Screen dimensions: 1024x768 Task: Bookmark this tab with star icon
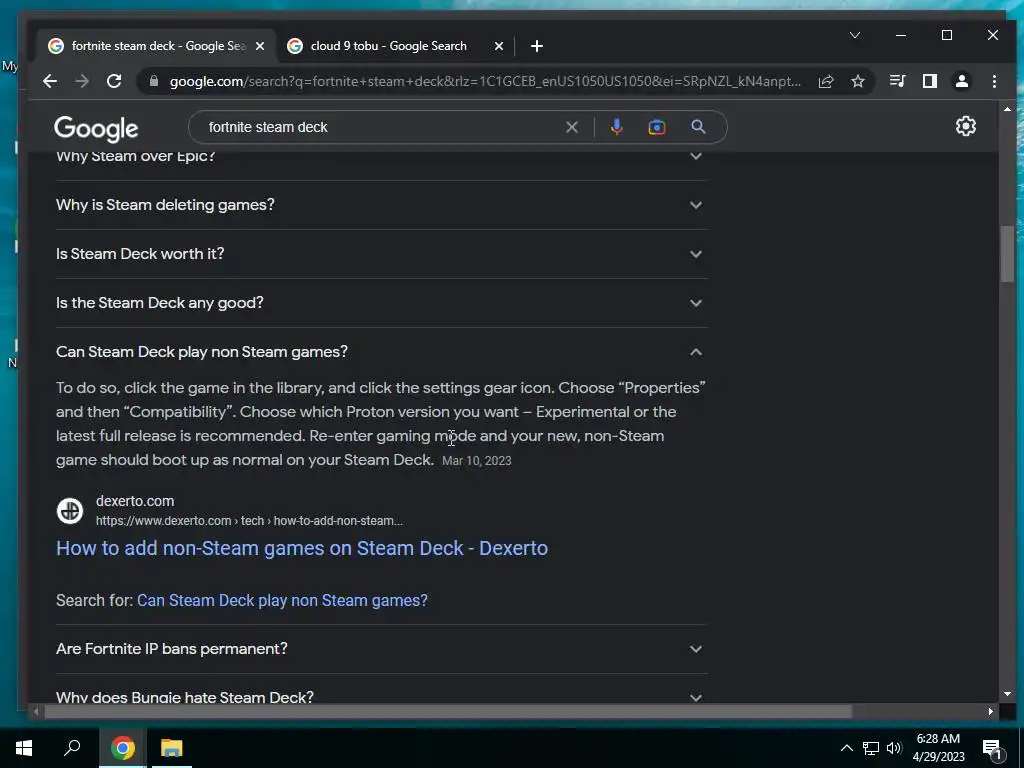858,81
